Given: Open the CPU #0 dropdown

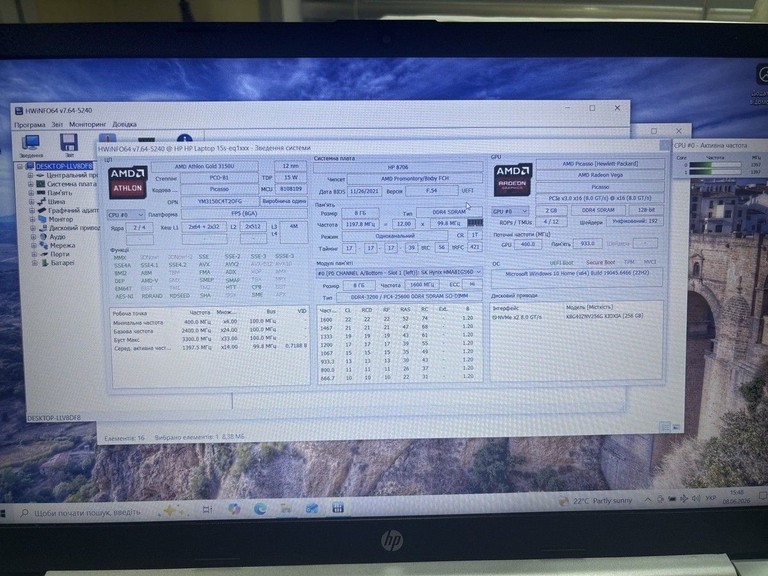Looking at the screenshot, I should 126,215.
